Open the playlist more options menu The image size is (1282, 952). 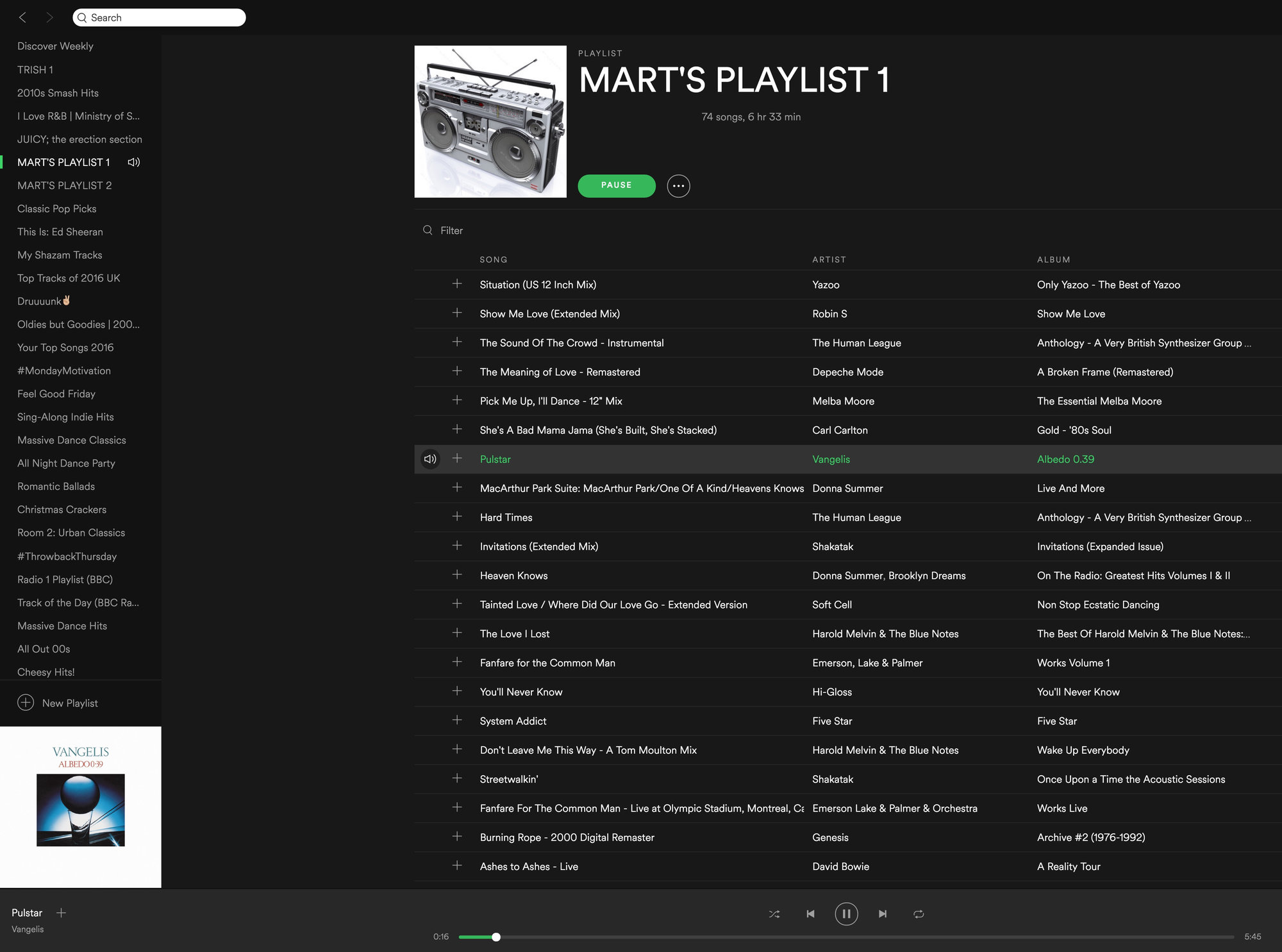click(678, 186)
